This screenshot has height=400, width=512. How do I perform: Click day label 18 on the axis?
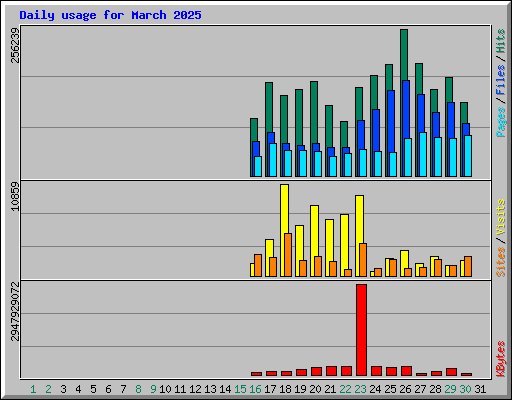click(x=285, y=389)
